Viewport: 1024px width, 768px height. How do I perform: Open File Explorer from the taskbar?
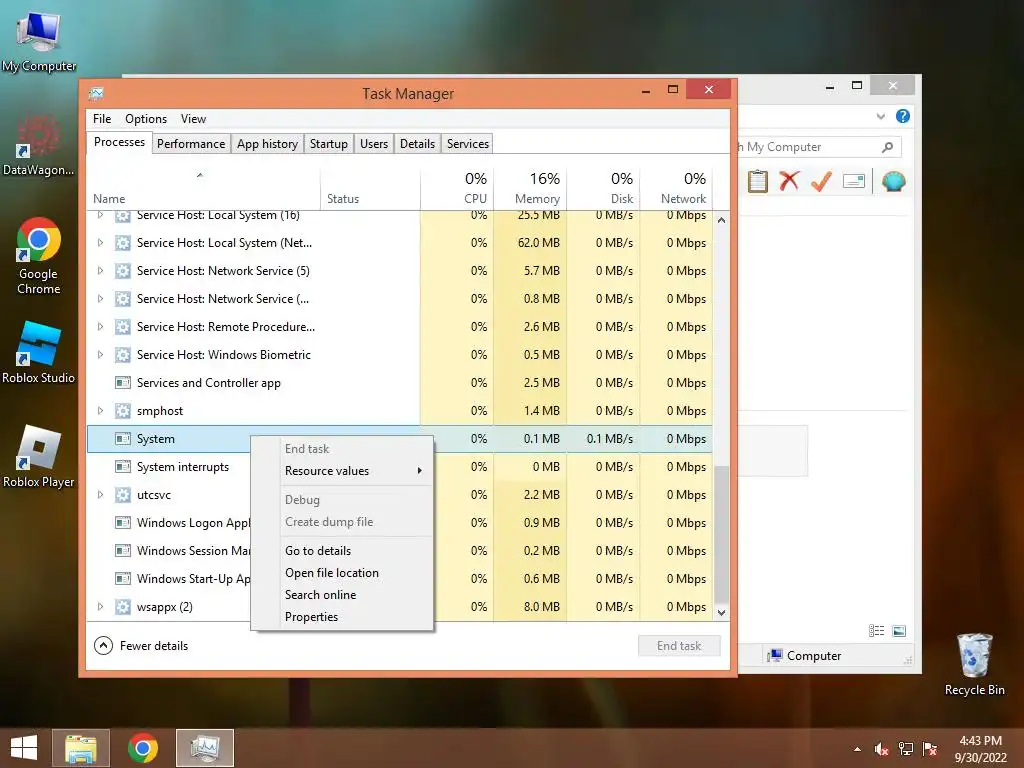[x=81, y=748]
